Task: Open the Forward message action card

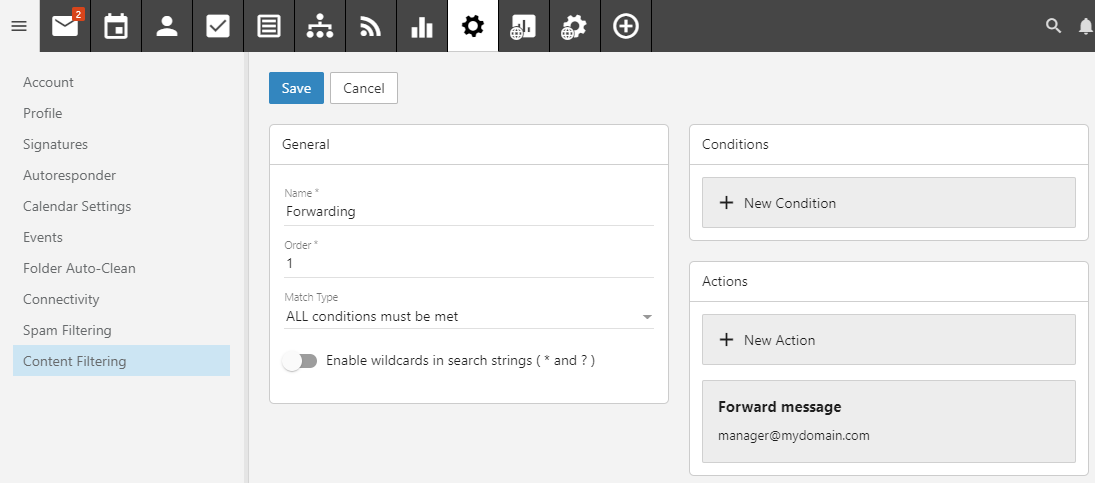Action: [888, 421]
